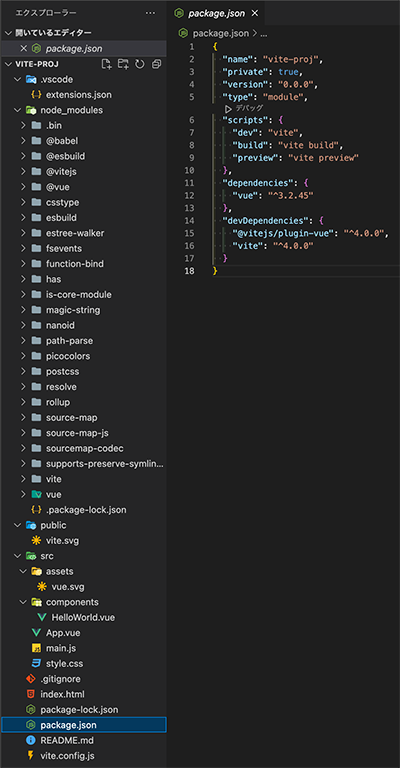Click line number 18 in the gutter
Screen dimensions: 400x768
[x=188, y=271]
